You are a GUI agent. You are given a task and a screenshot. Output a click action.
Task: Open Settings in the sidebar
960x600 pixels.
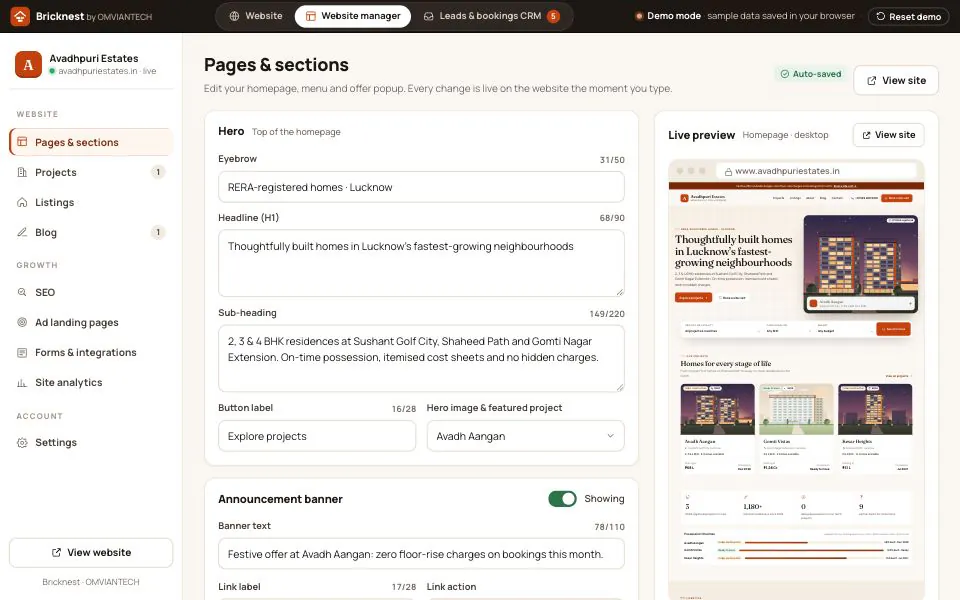(91, 442)
